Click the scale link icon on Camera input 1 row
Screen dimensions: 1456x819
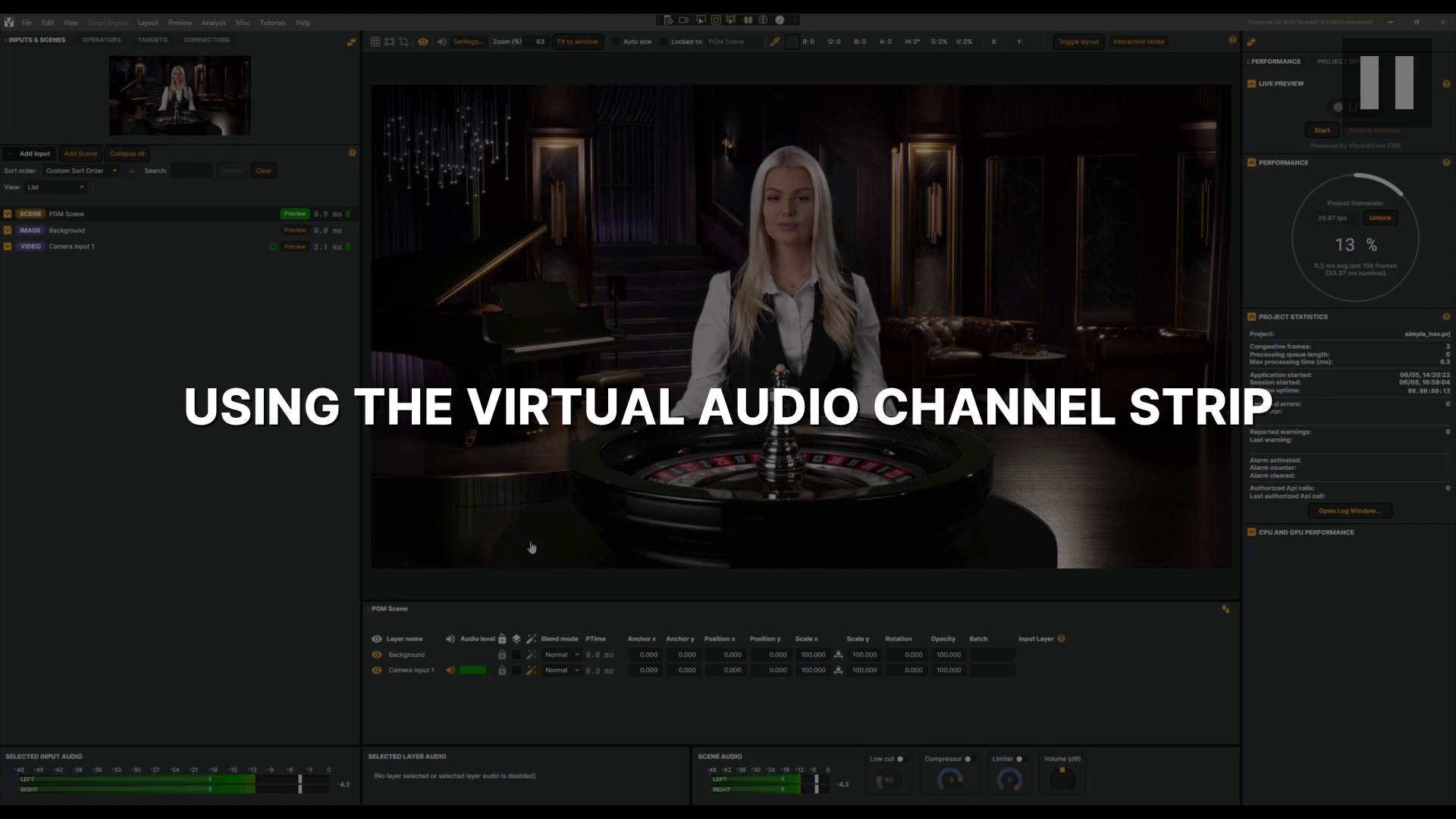tap(838, 670)
